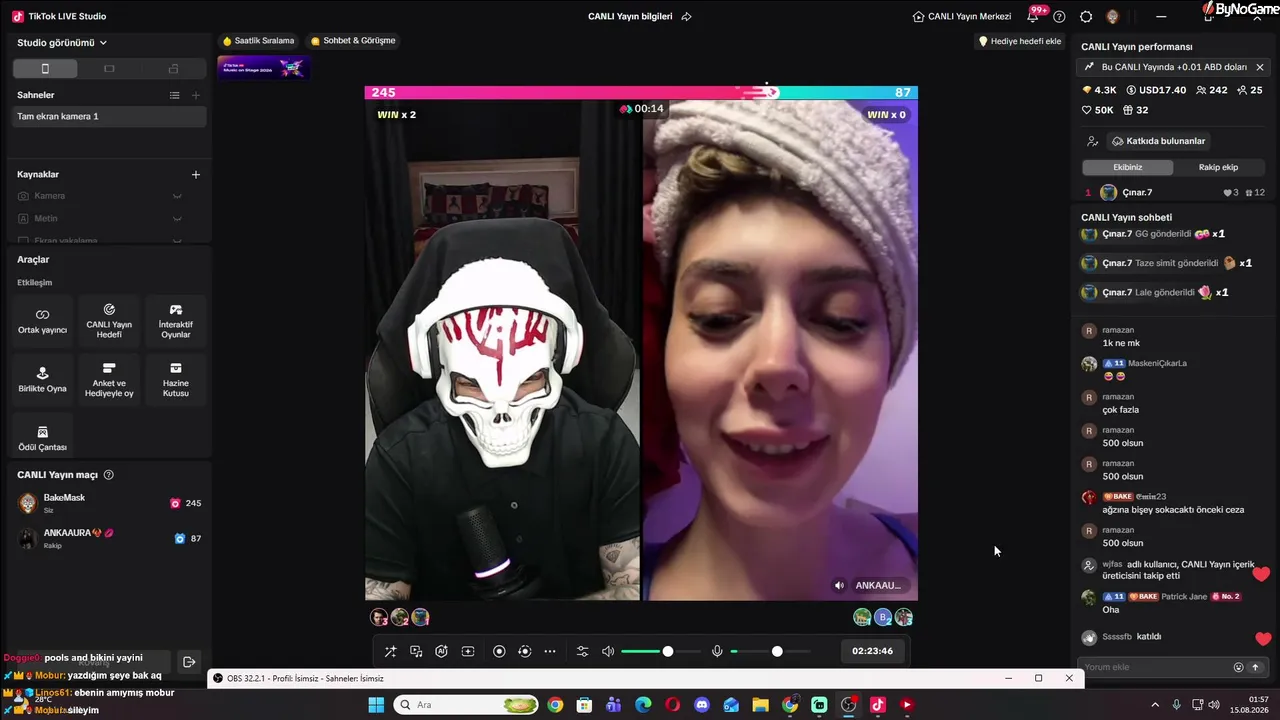1280x720 pixels.
Task: Open File Explorer from the taskbar
Action: click(761, 705)
